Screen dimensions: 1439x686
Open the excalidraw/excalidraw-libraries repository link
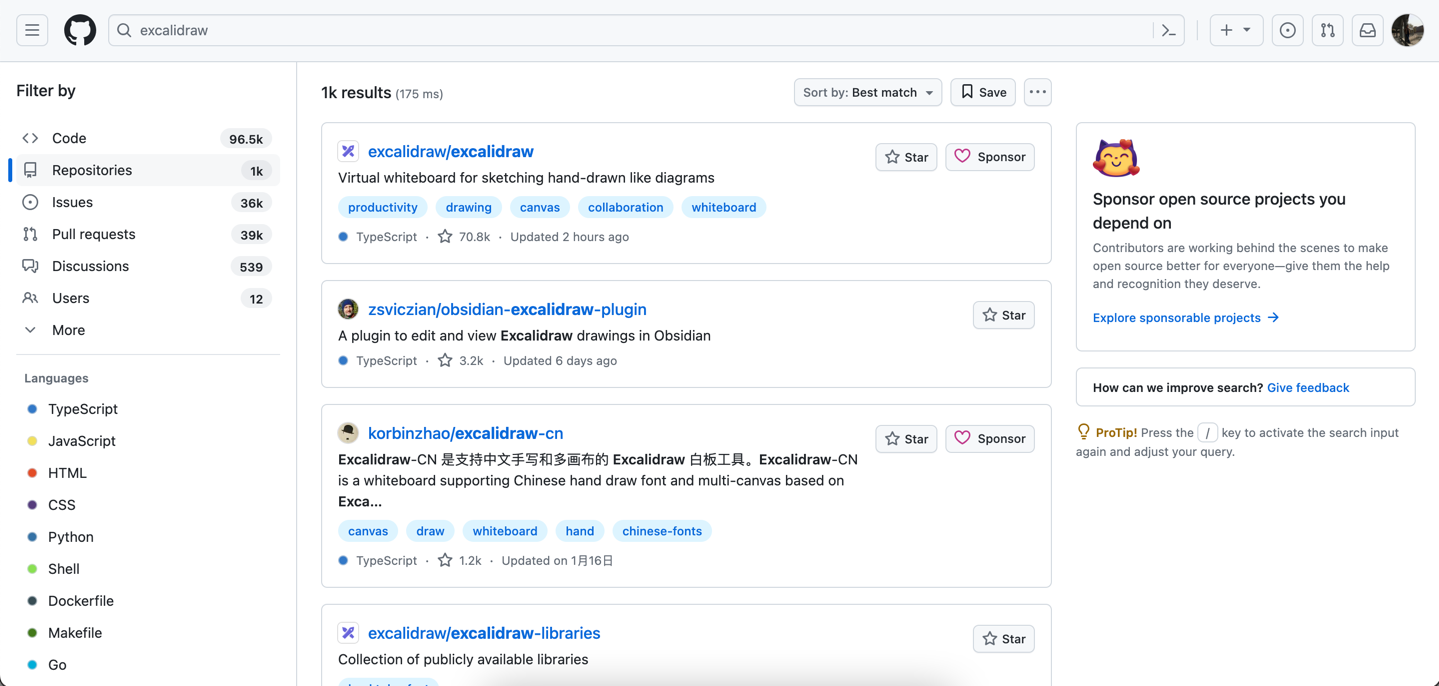tap(484, 633)
